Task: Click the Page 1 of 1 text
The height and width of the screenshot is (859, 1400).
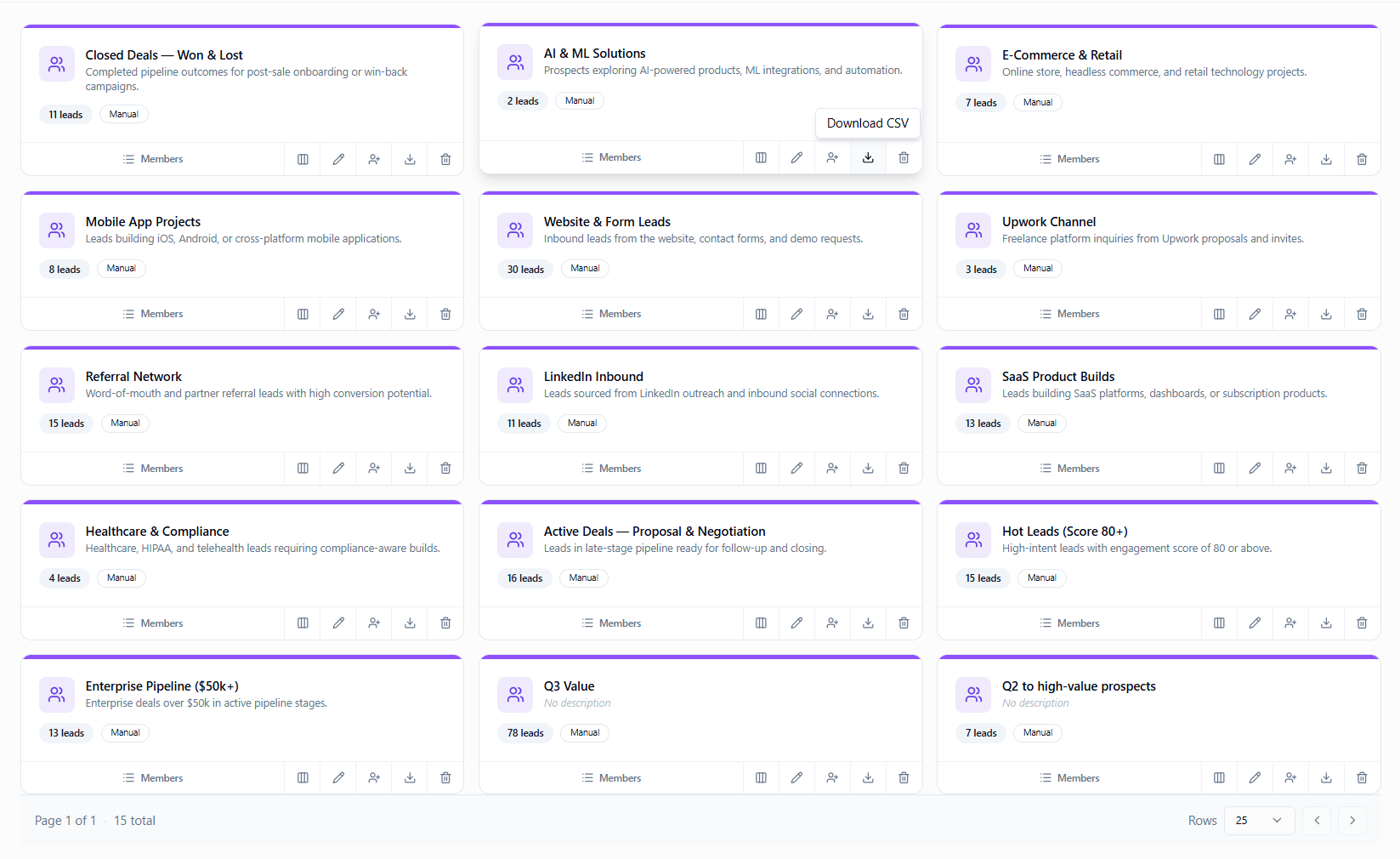Action: (65, 821)
